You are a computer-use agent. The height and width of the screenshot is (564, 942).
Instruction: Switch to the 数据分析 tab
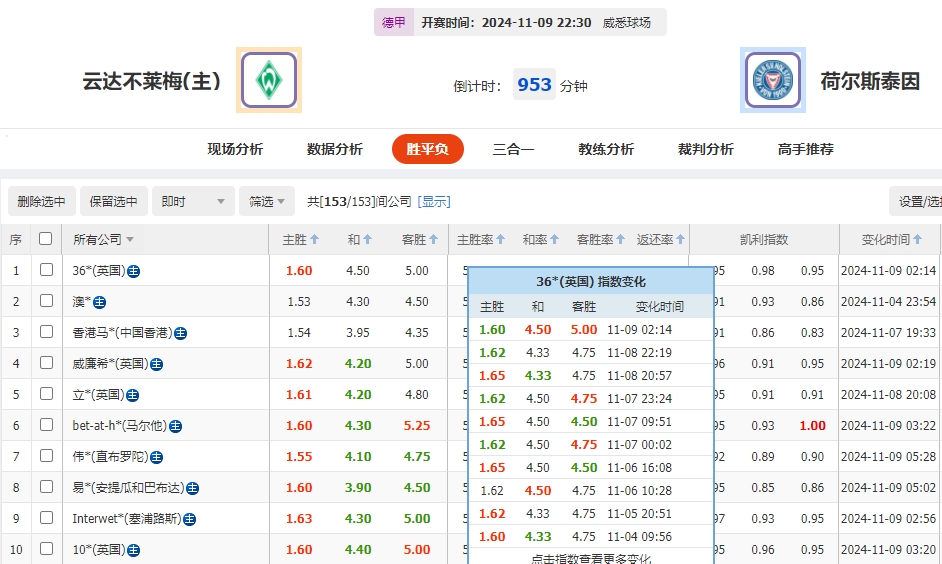coord(334,149)
